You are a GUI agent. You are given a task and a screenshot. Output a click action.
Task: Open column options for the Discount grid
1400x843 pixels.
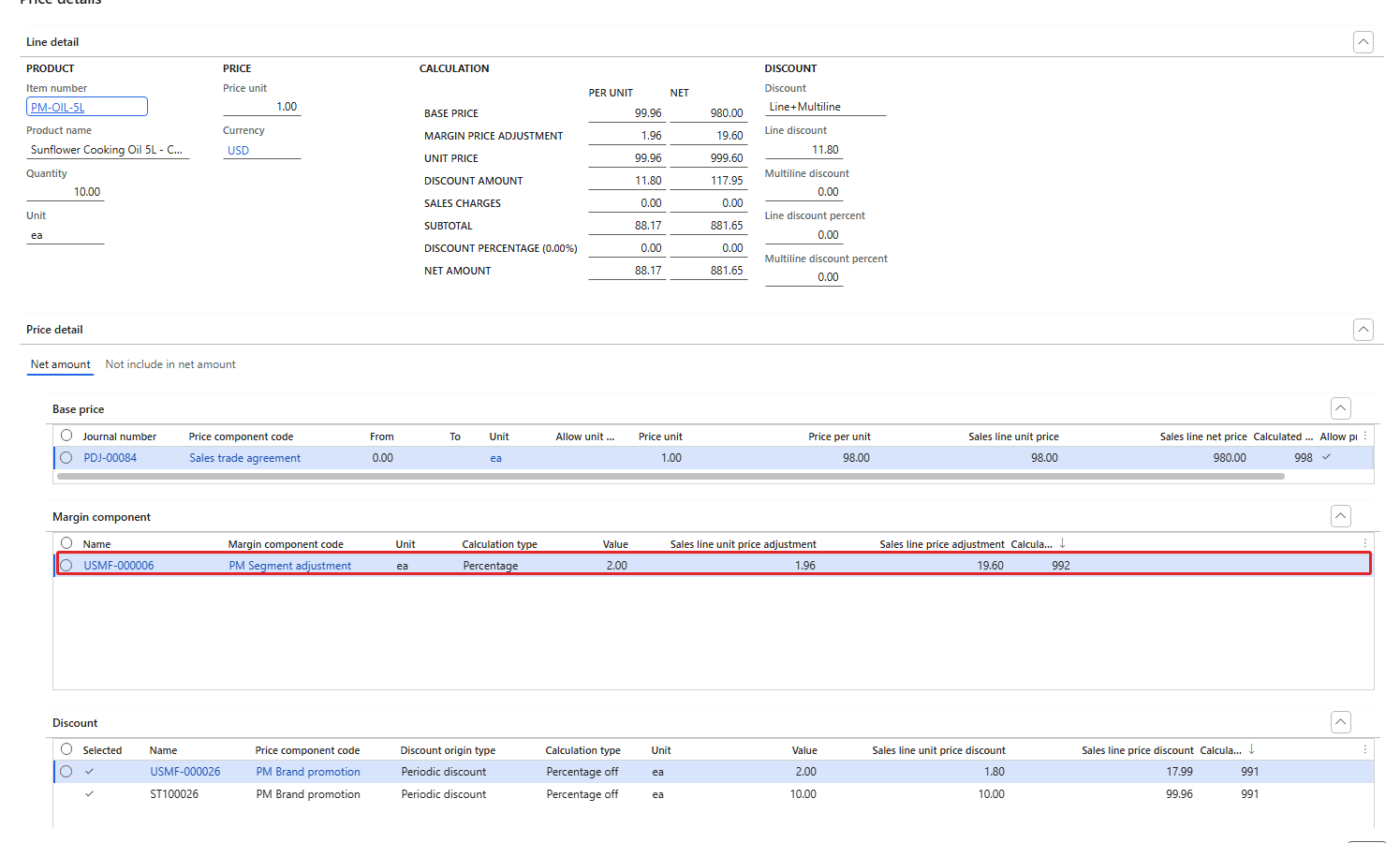pyautogui.click(x=1365, y=750)
